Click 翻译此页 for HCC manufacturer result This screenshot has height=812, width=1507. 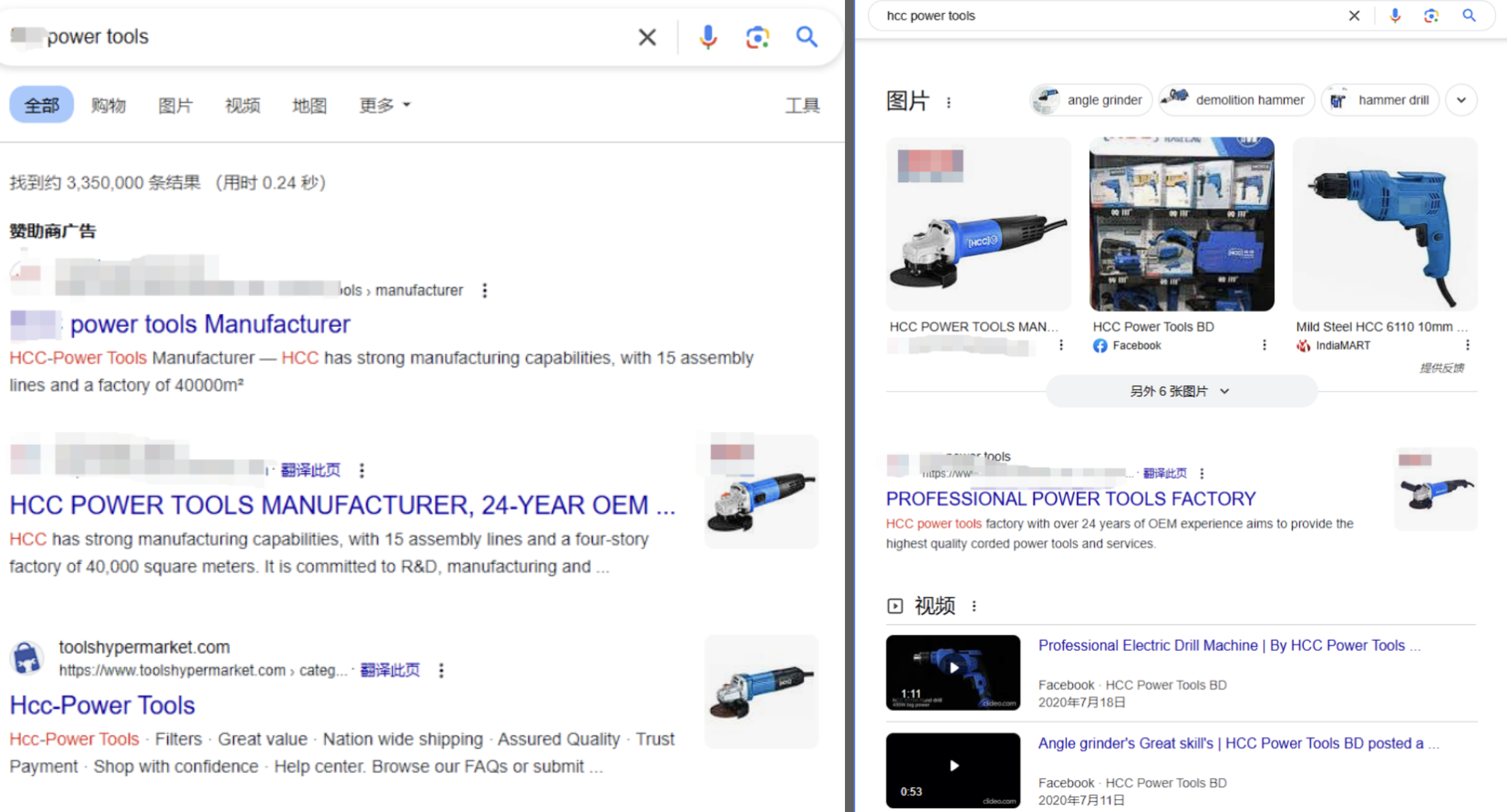click(x=311, y=470)
